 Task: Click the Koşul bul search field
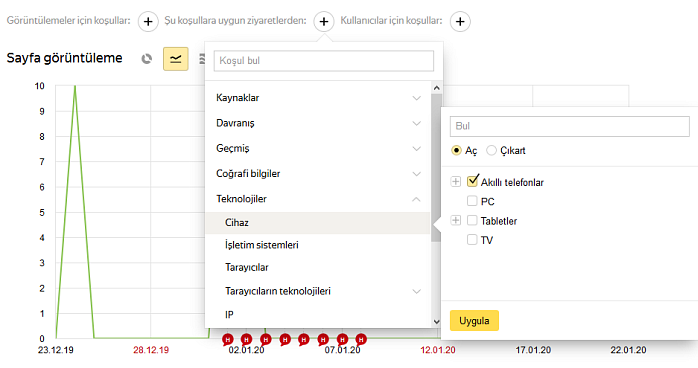[324, 61]
